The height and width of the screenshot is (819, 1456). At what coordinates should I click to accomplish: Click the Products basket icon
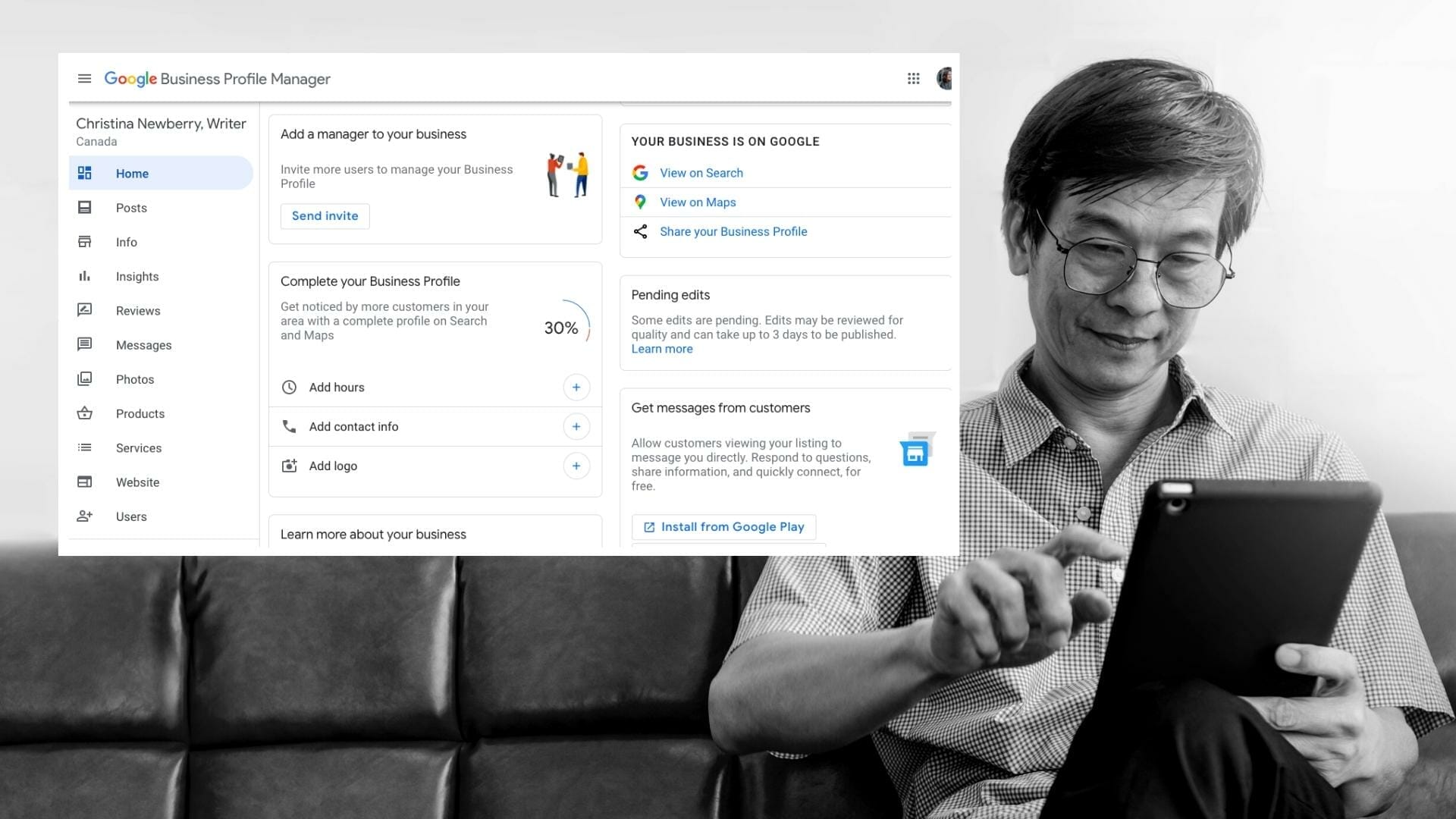(x=85, y=413)
